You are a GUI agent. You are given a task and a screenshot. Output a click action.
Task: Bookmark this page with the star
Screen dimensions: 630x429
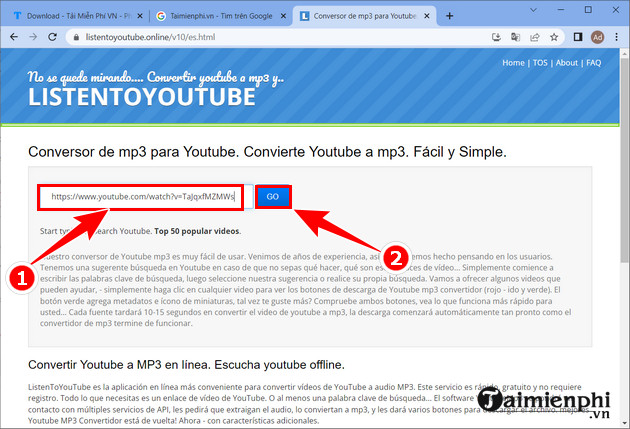click(x=554, y=37)
